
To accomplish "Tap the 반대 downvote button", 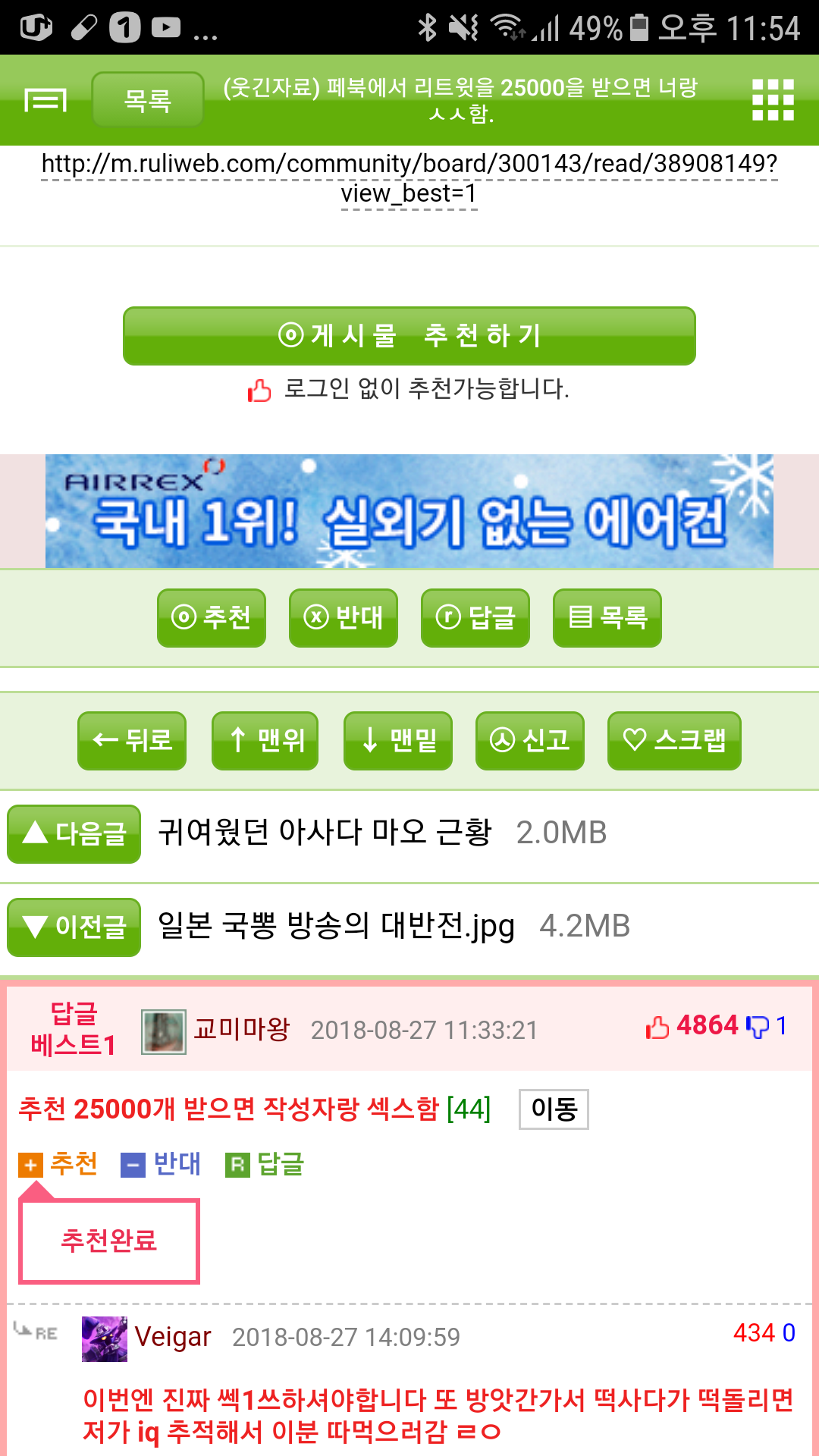I will coord(344,618).
